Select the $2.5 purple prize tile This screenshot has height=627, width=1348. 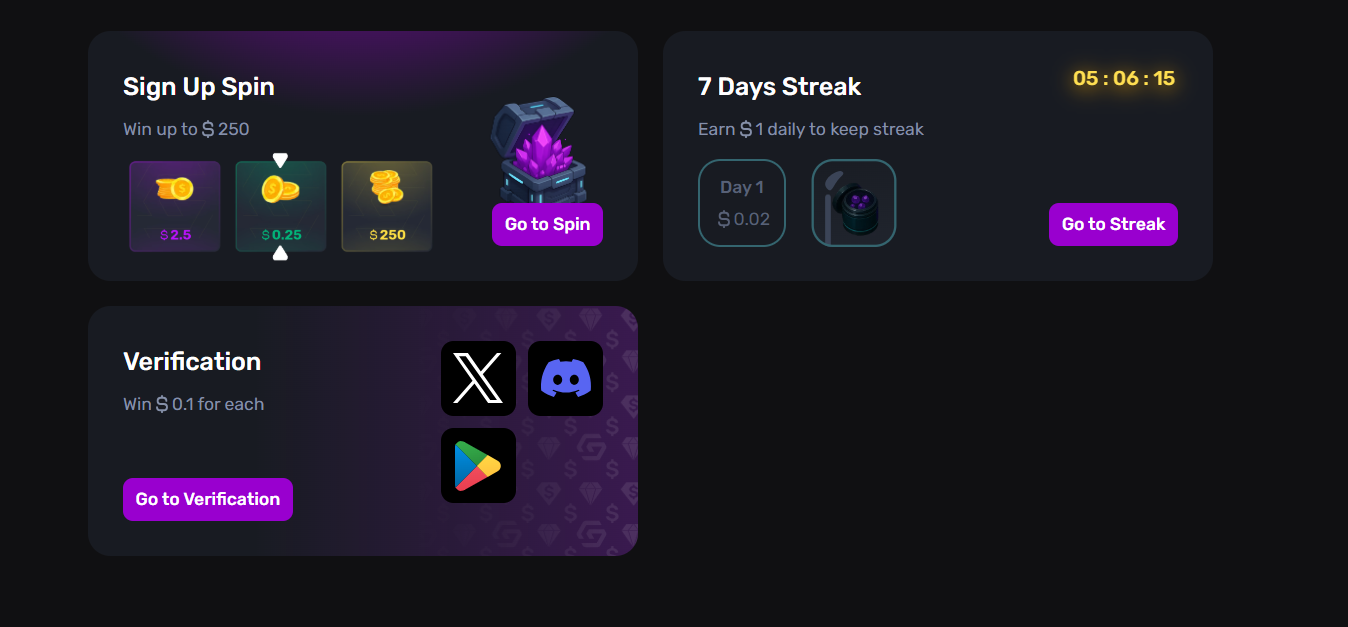(x=175, y=207)
